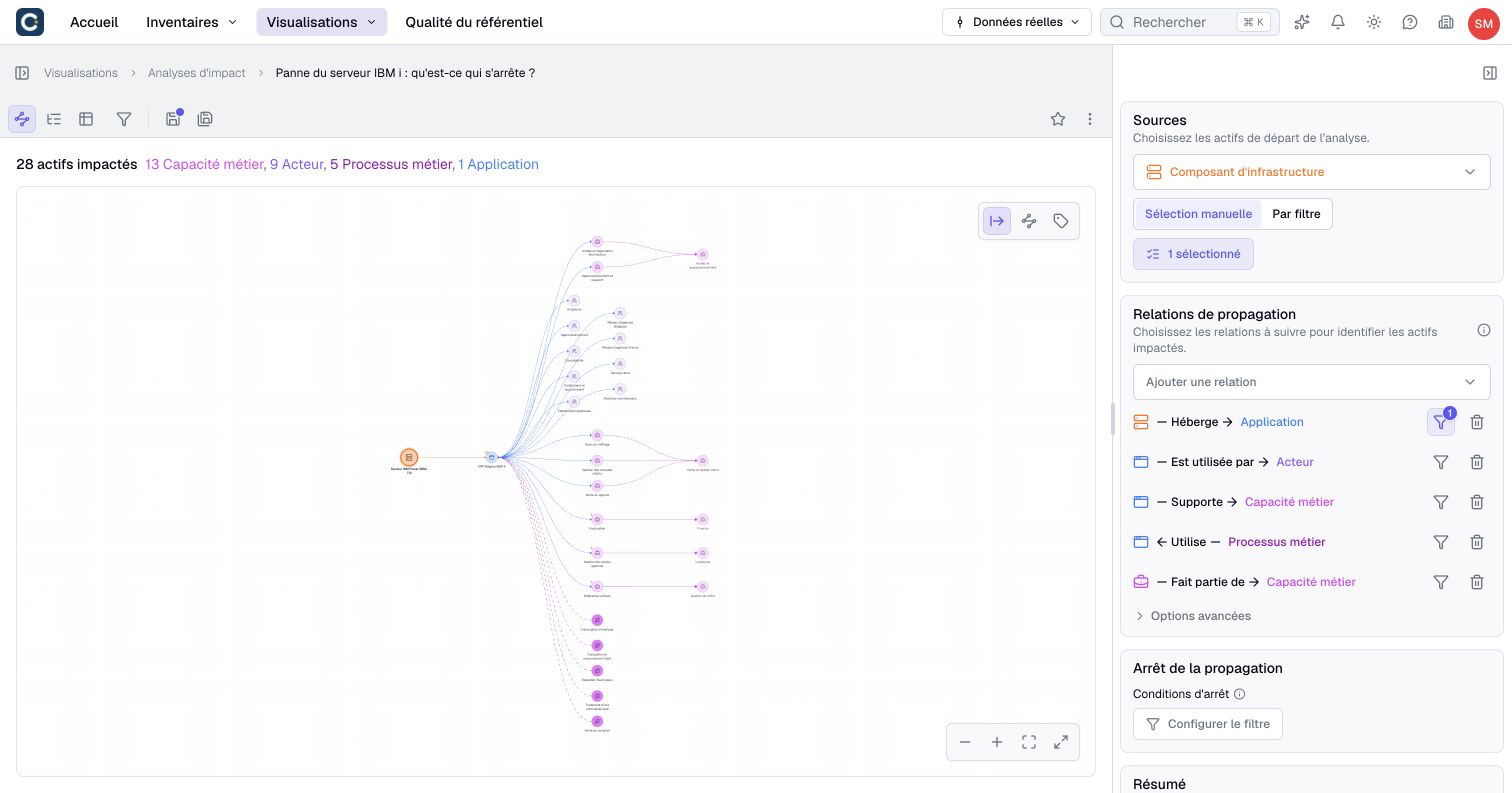
Task: Open Qualité du référentiel page
Action: click(474, 22)
